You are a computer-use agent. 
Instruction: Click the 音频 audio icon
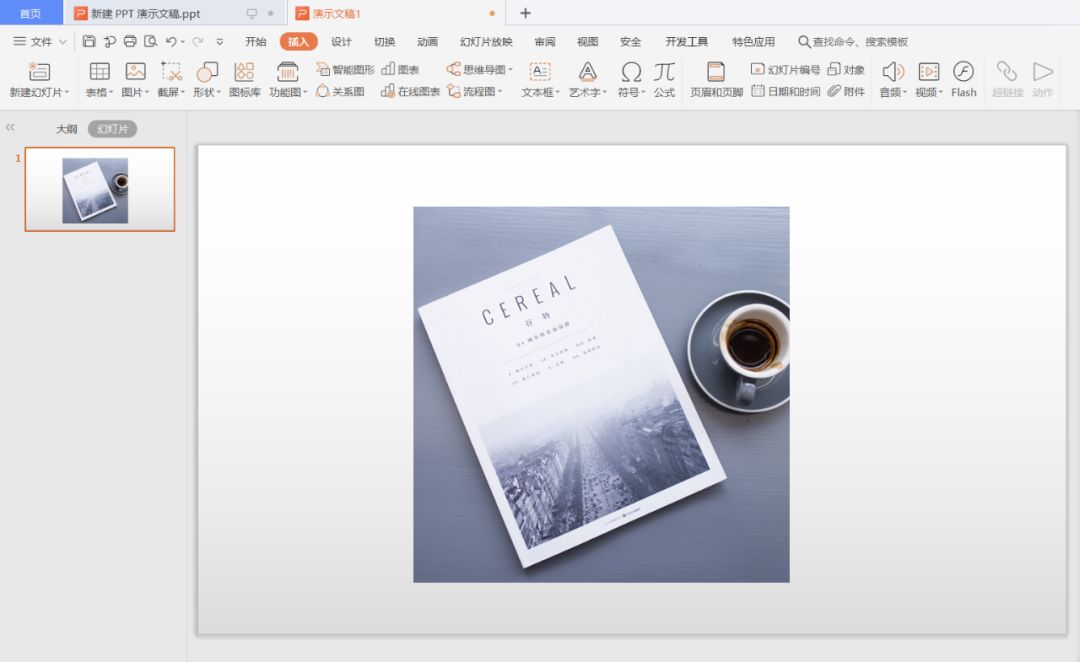tap(893, 72)
